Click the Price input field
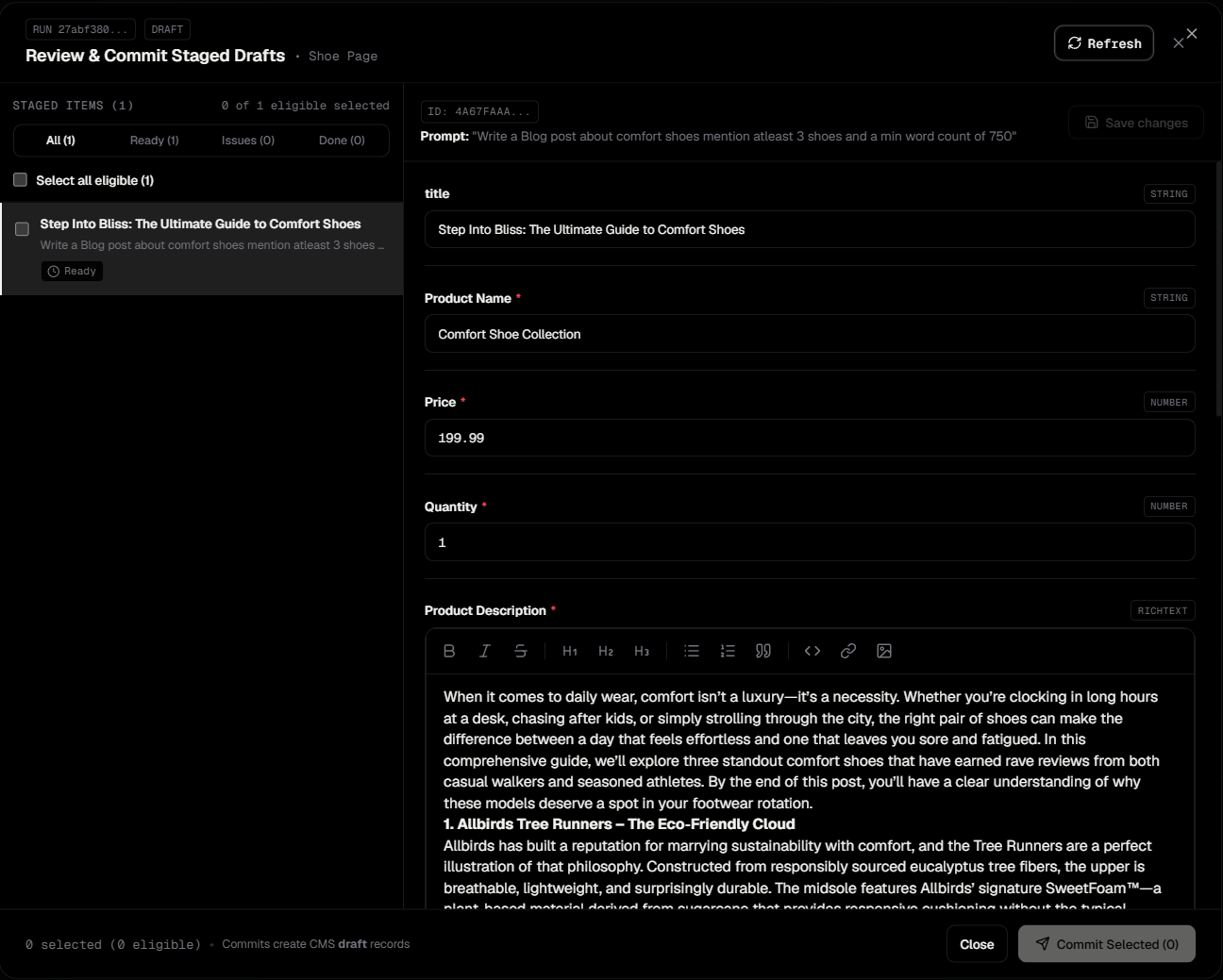The width and height of the screenshot is (1223, 980). 810,438
